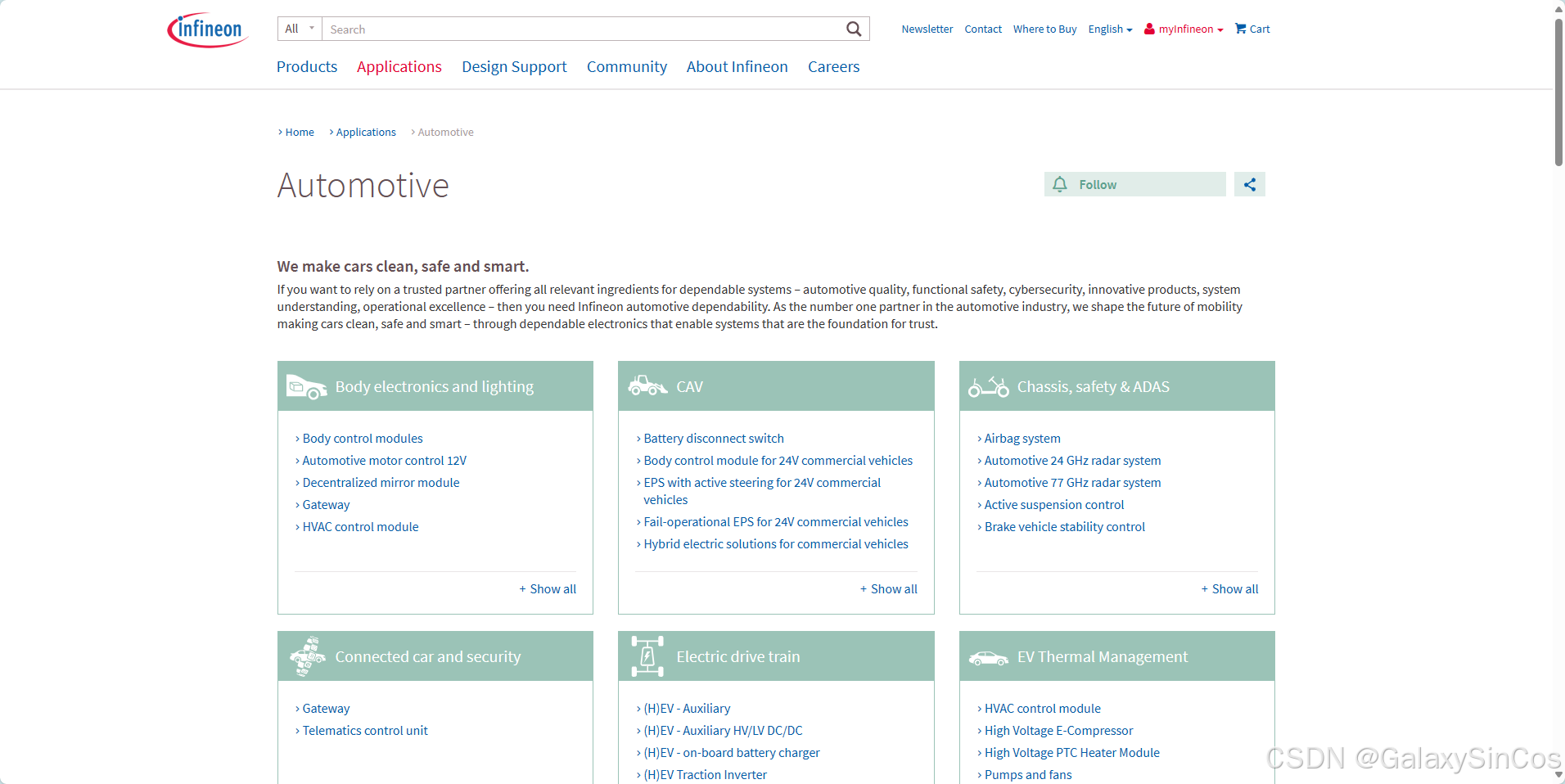
Task: Click the CAV tractor icon
Action: pyautogui.click(x=647, y=385)
